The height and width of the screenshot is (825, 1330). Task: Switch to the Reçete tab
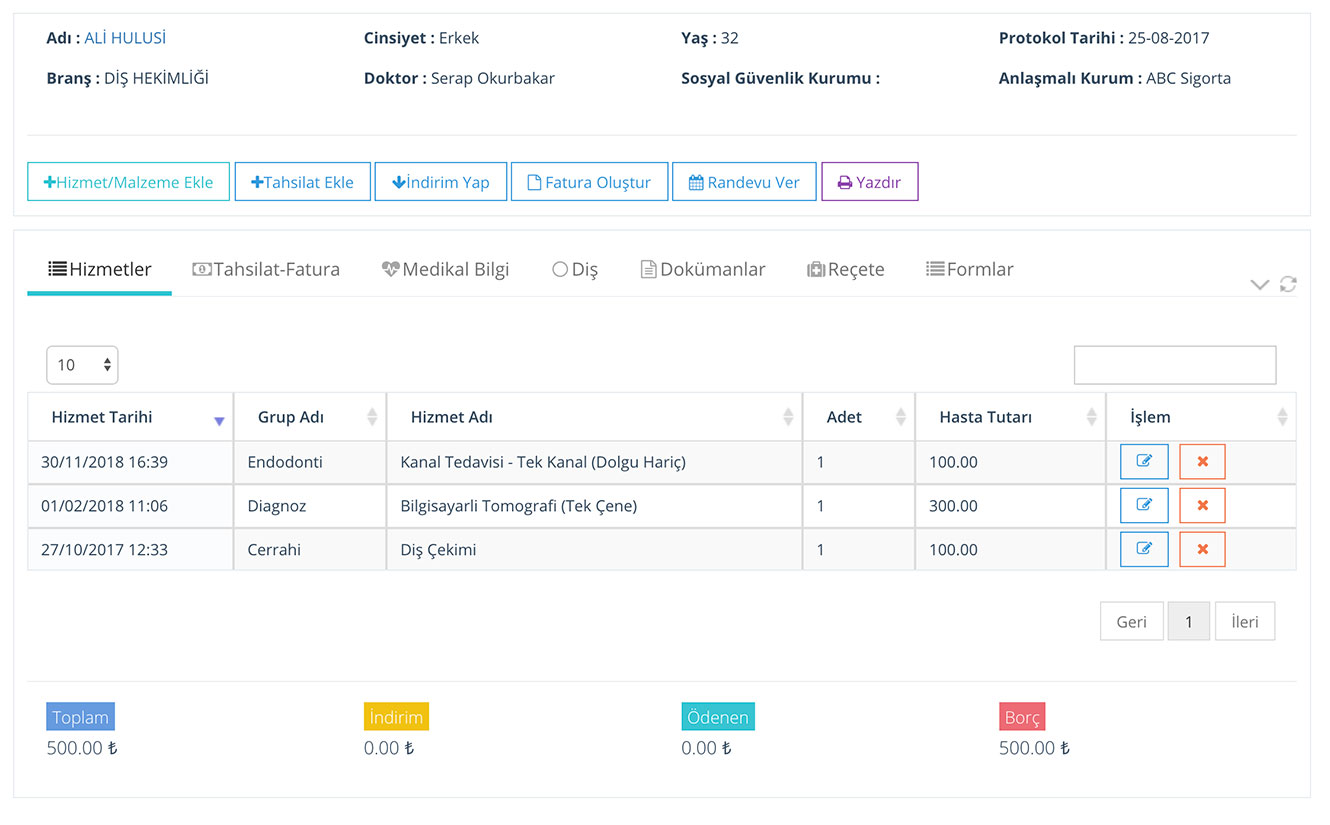pos(846,269)
